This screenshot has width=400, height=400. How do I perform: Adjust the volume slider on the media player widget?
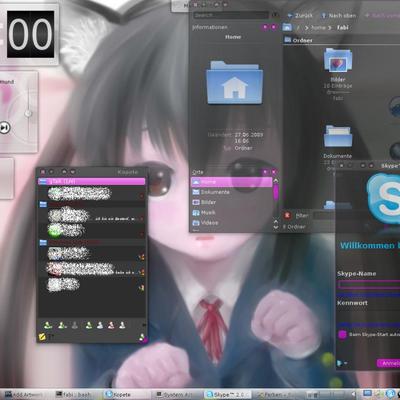tap(29, 113)
